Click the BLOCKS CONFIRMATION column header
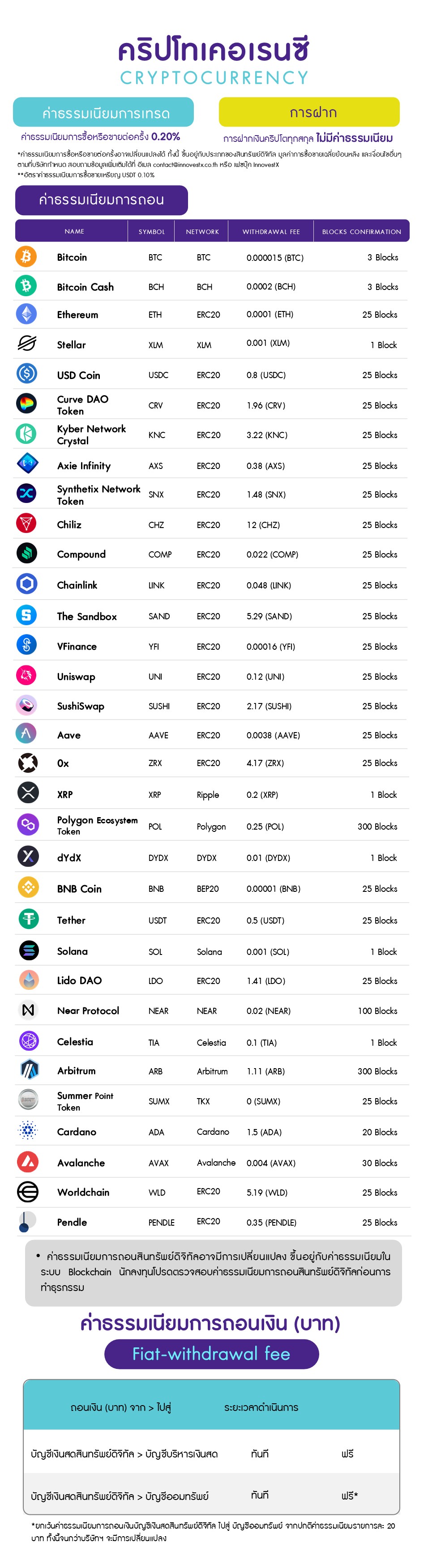428x1568 pixels. 361,231
